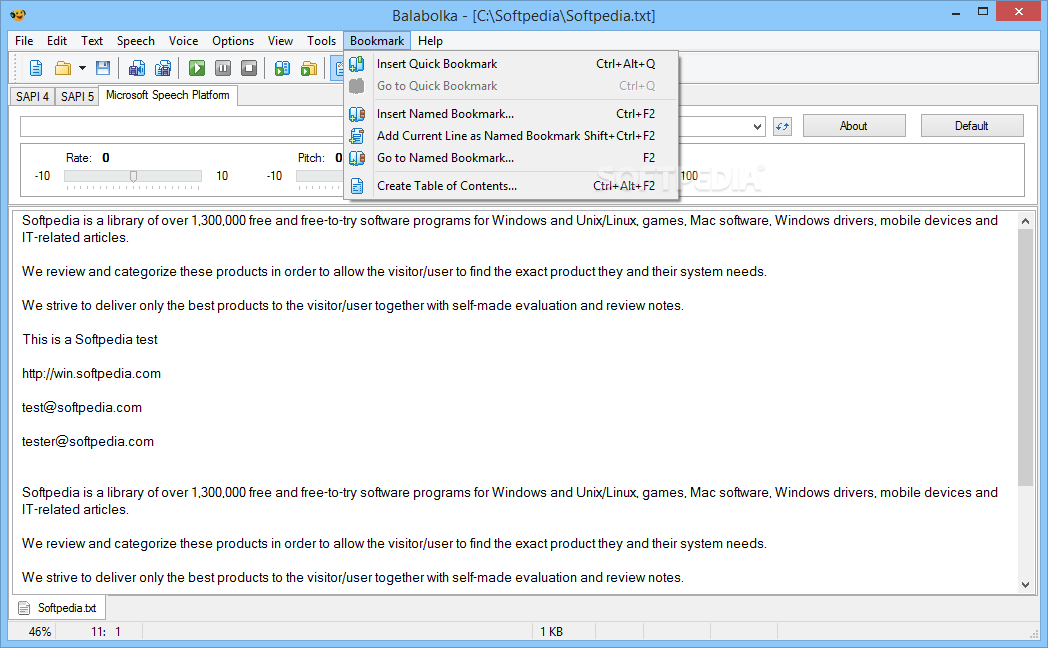This screenshot has width=1048, height=648.
Task: Start reading aloud with the green Play button
Action: [196, 68]
